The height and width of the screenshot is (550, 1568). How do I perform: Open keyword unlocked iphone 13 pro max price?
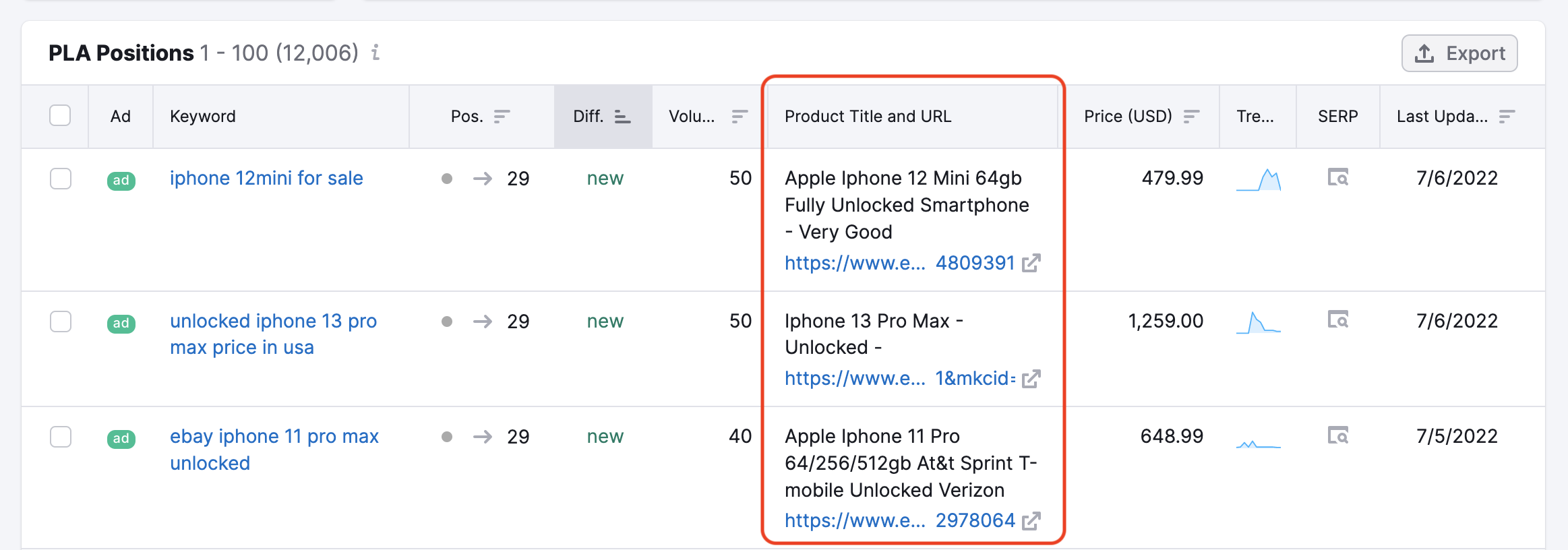point(273,334)
